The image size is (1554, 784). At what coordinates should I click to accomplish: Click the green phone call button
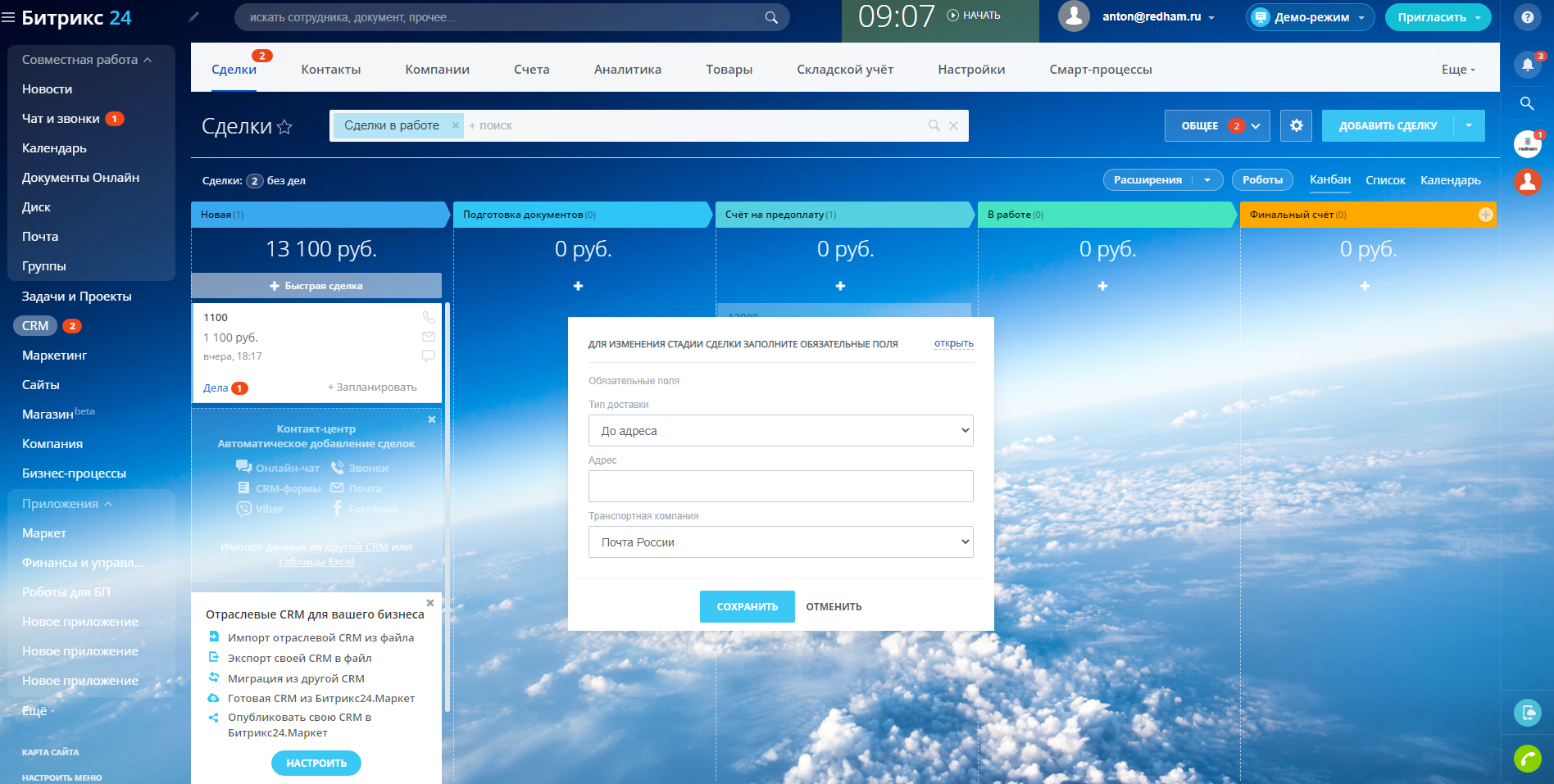1527,759
